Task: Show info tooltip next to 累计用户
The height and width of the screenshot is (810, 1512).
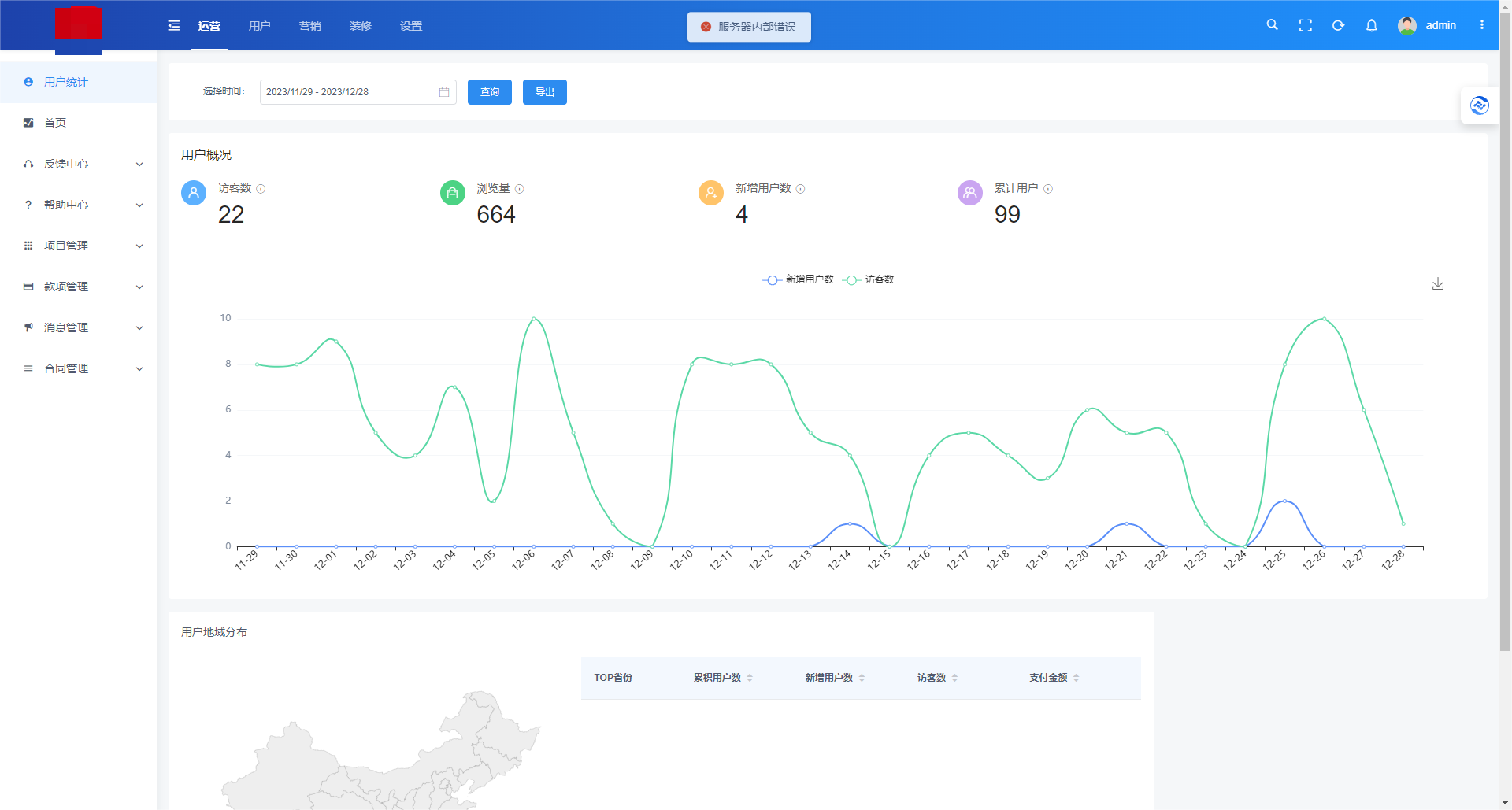Action: 1047,189
